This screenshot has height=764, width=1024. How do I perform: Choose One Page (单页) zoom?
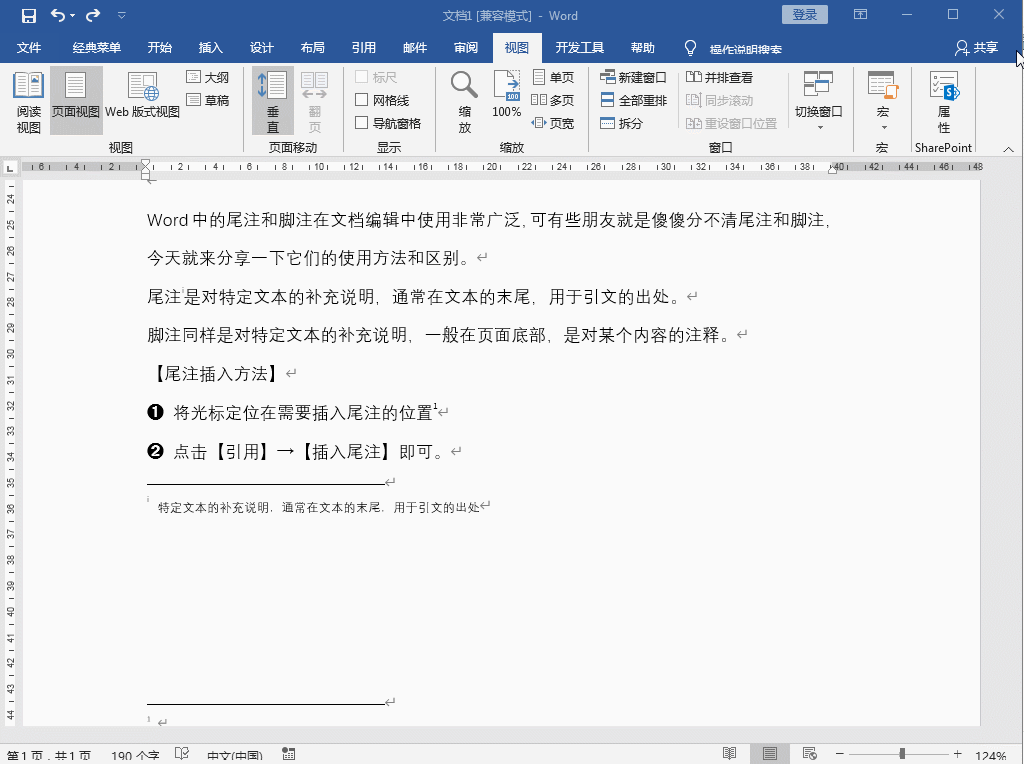coord(553,77)
